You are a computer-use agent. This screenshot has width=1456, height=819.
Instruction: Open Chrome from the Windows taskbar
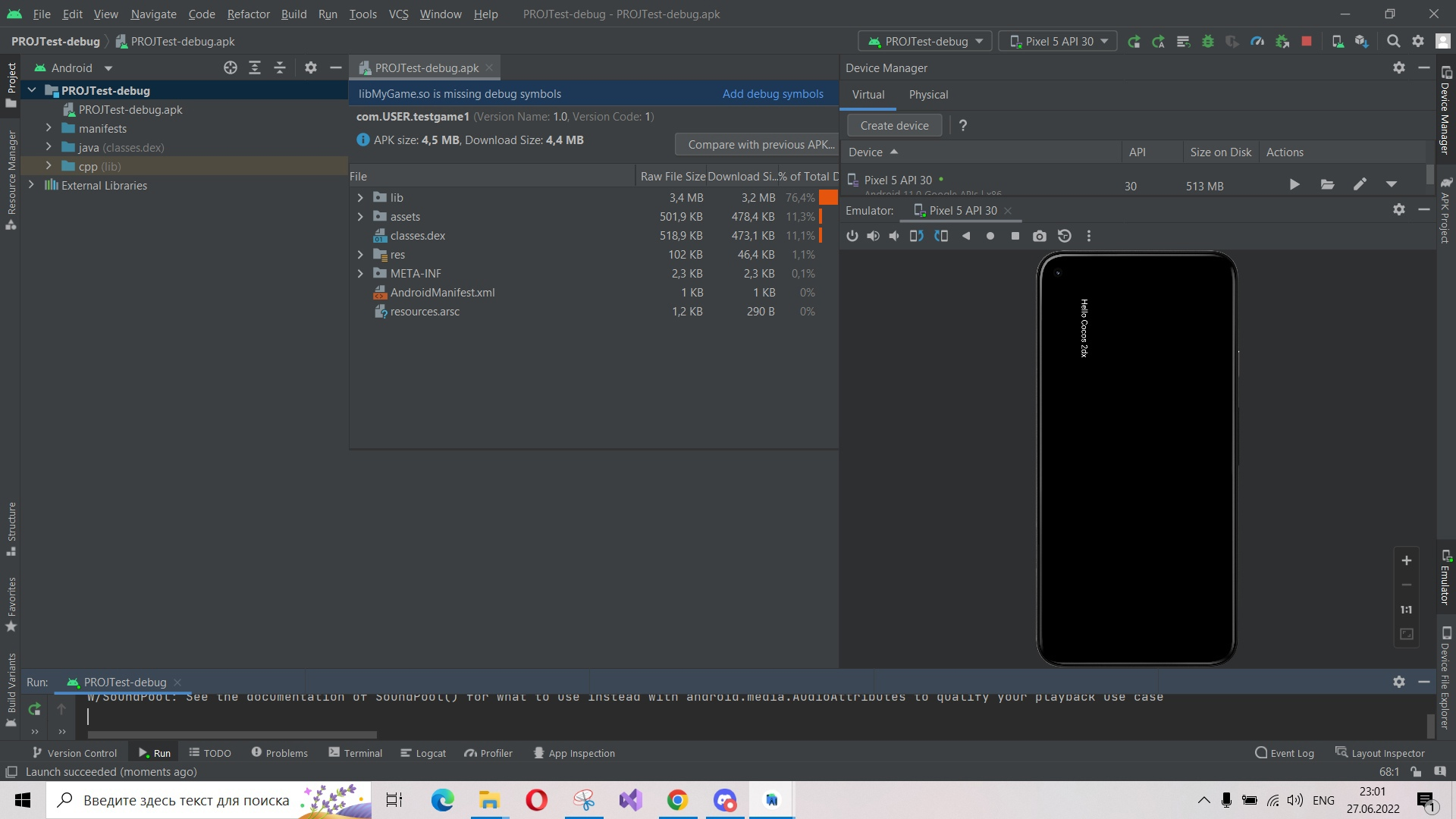pyautogui.click(x=677, y=800)
